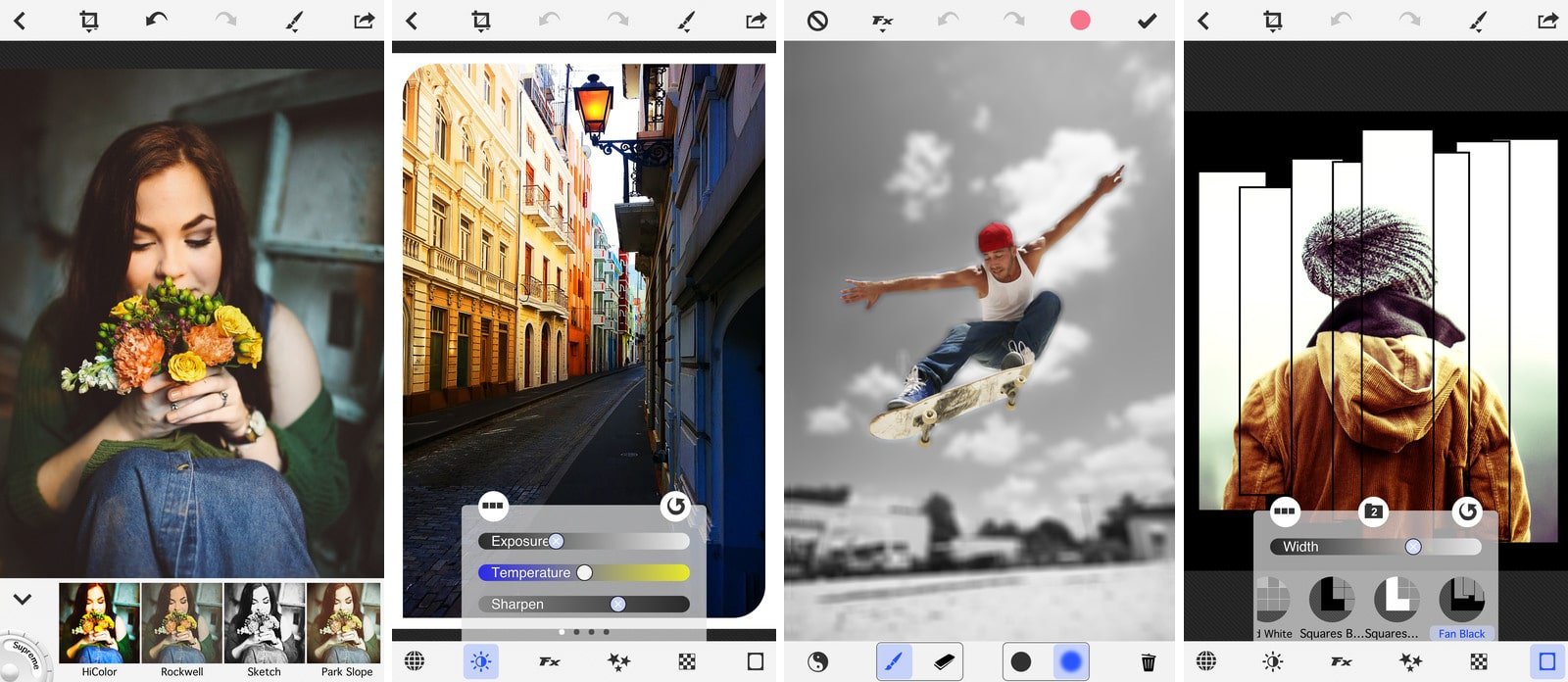Tap the folder icon marked 2
This screenshot has height=682, width=1568.
click(x=1374, y=511)
